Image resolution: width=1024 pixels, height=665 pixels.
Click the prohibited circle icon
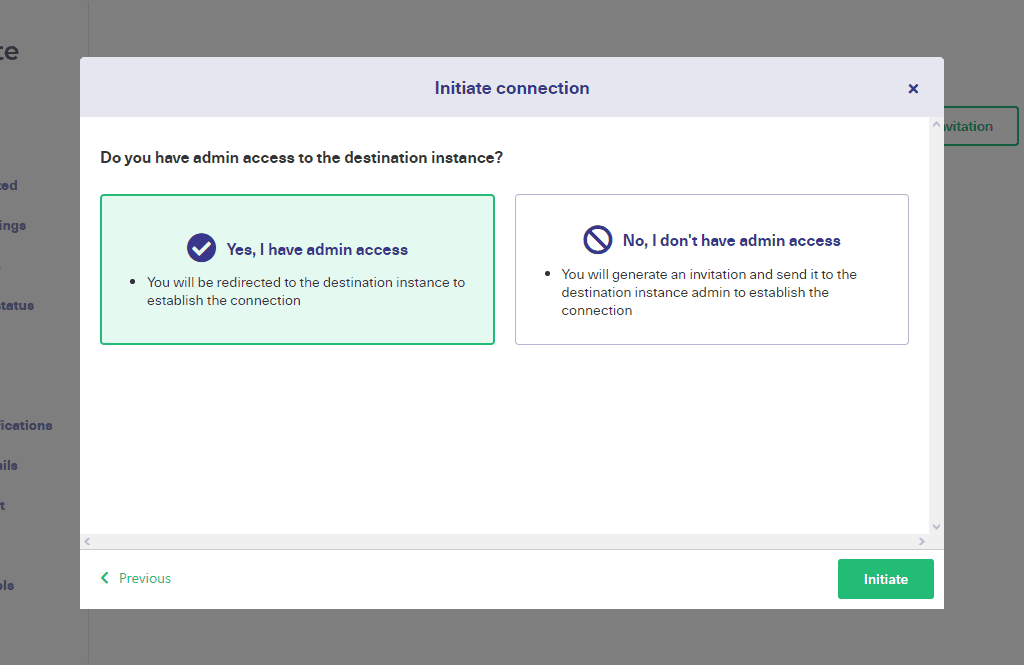(598, 240)
